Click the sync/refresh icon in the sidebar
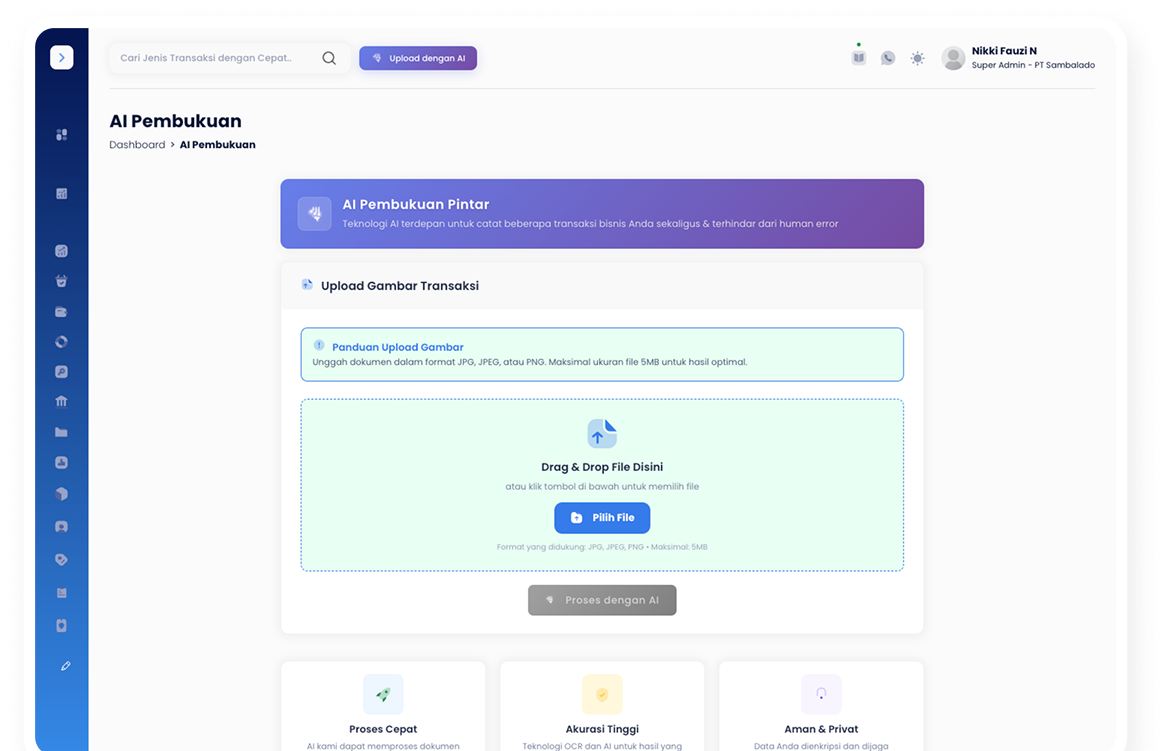The width and height of the screenshot is (1165, 751). point(61,341)
